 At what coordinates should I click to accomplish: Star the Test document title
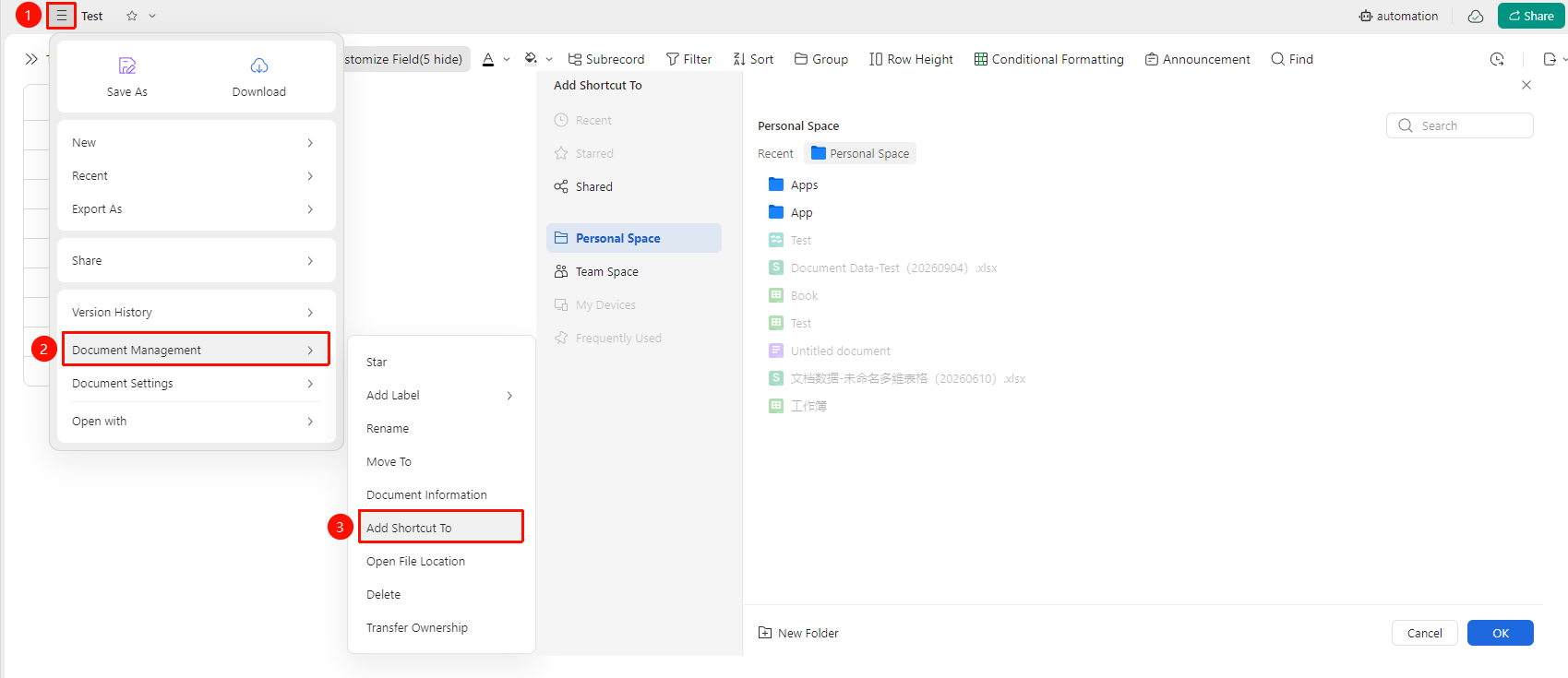(x=132, y=16)
